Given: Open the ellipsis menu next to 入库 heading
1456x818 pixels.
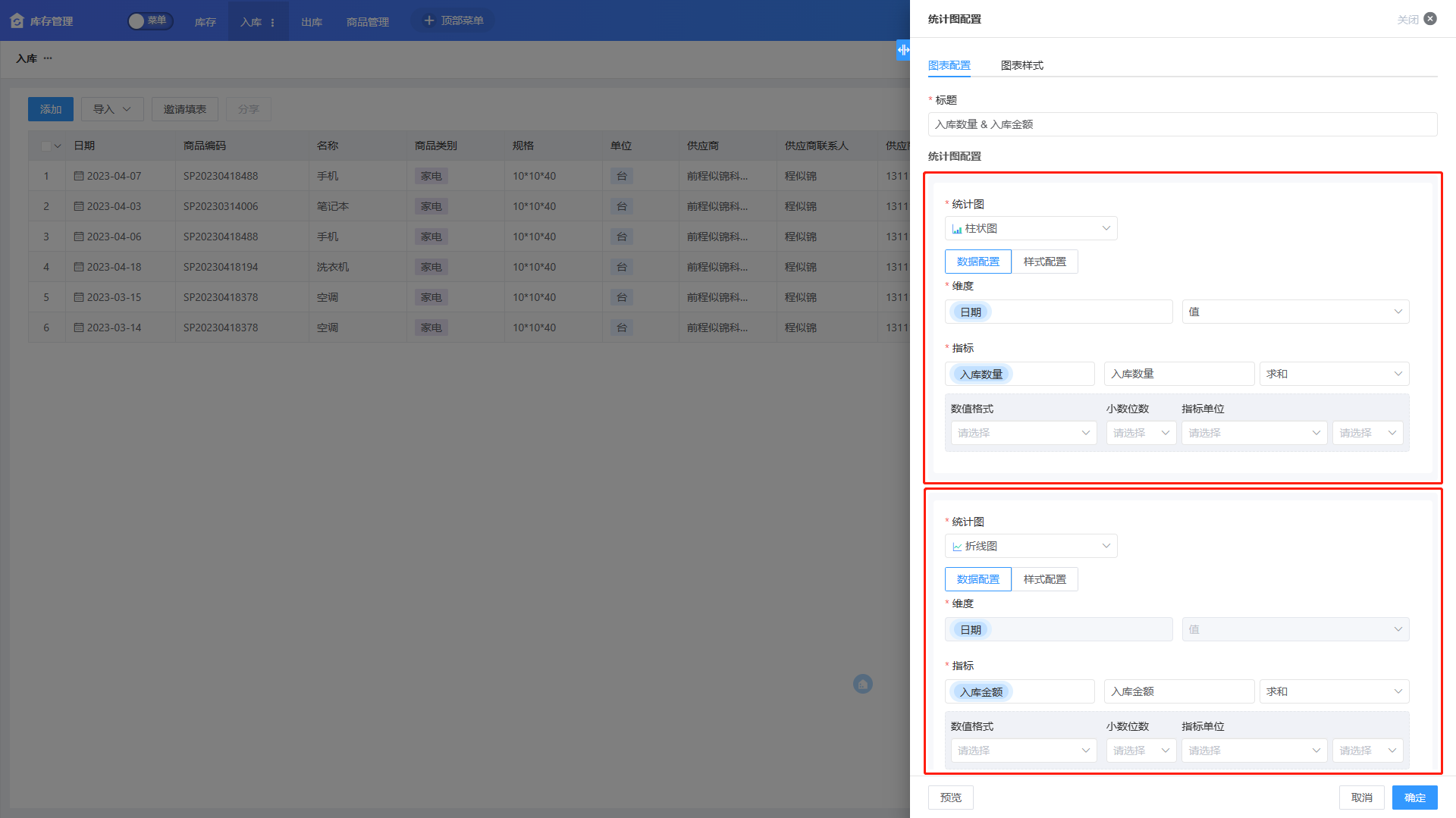Looking at the screenshot, I should tap(48, 58).
